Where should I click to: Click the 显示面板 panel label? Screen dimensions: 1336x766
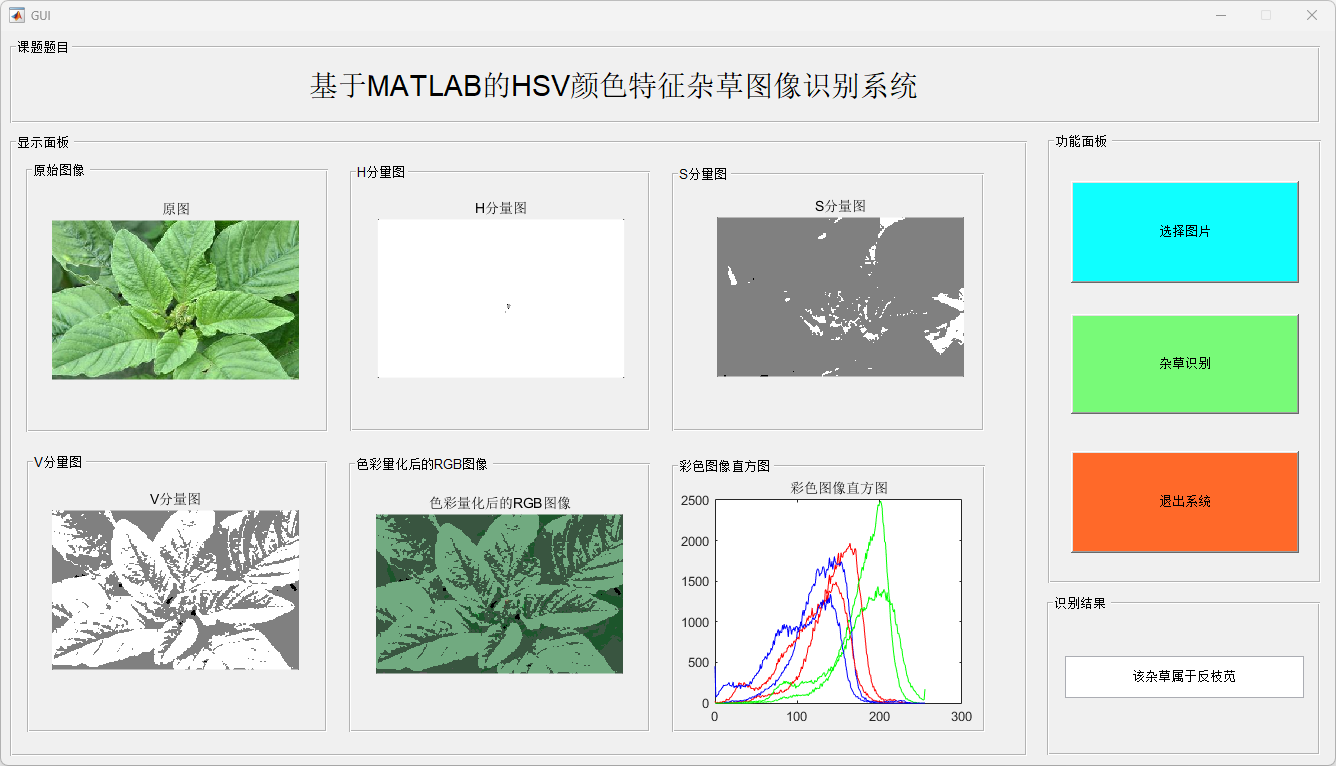(x=43, y=142)
